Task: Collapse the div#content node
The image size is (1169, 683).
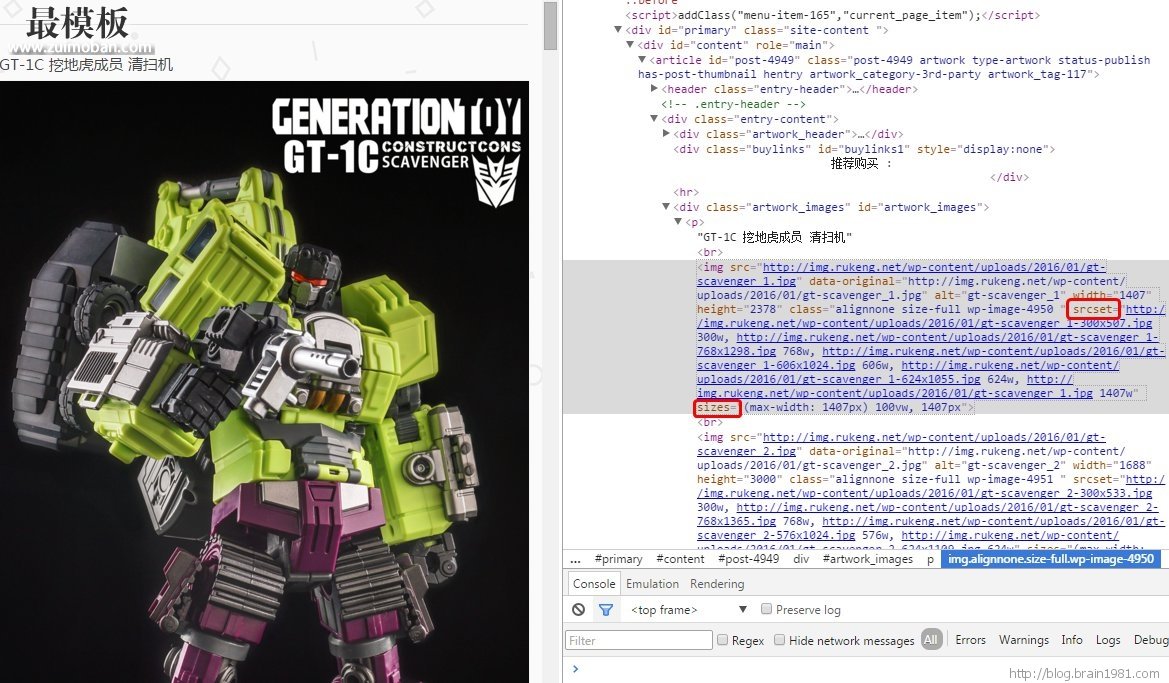Action: coord(630,45)
